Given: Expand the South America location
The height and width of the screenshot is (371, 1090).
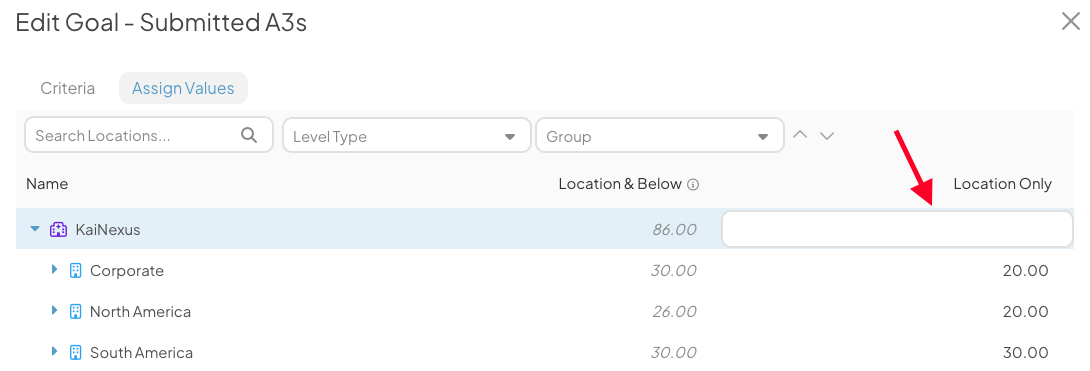Looking at the screenshot, I should pyautogui.click(x=54, y=352).
